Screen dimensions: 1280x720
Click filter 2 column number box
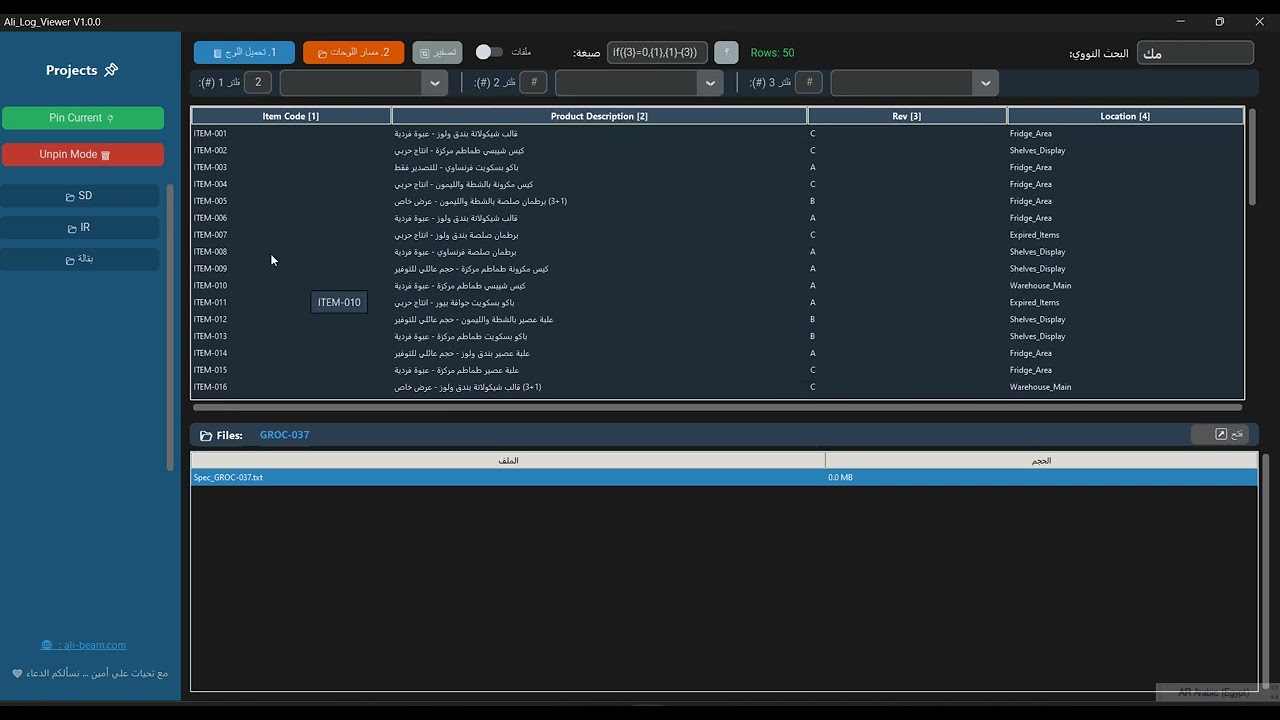point(534,82)
